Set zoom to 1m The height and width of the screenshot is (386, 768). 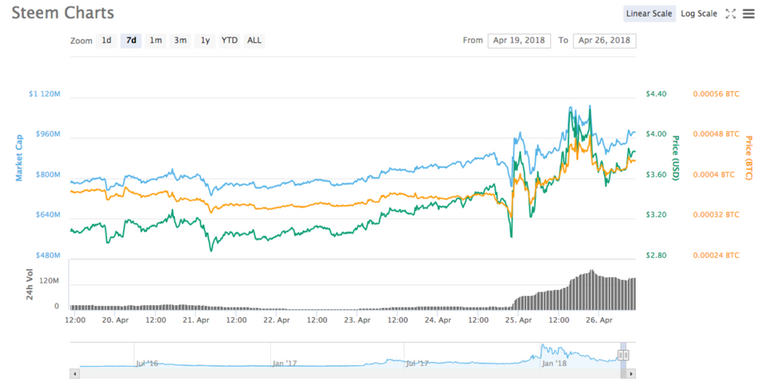(x=156, y=41)
